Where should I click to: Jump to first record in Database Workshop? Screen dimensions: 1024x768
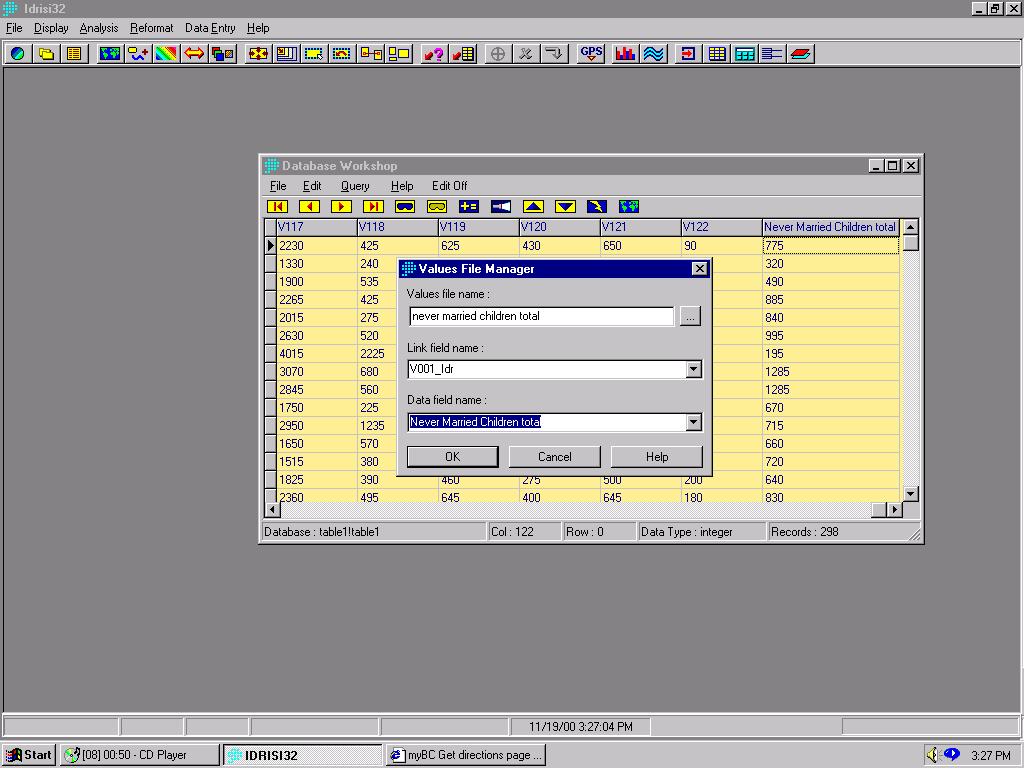[278, 207]
